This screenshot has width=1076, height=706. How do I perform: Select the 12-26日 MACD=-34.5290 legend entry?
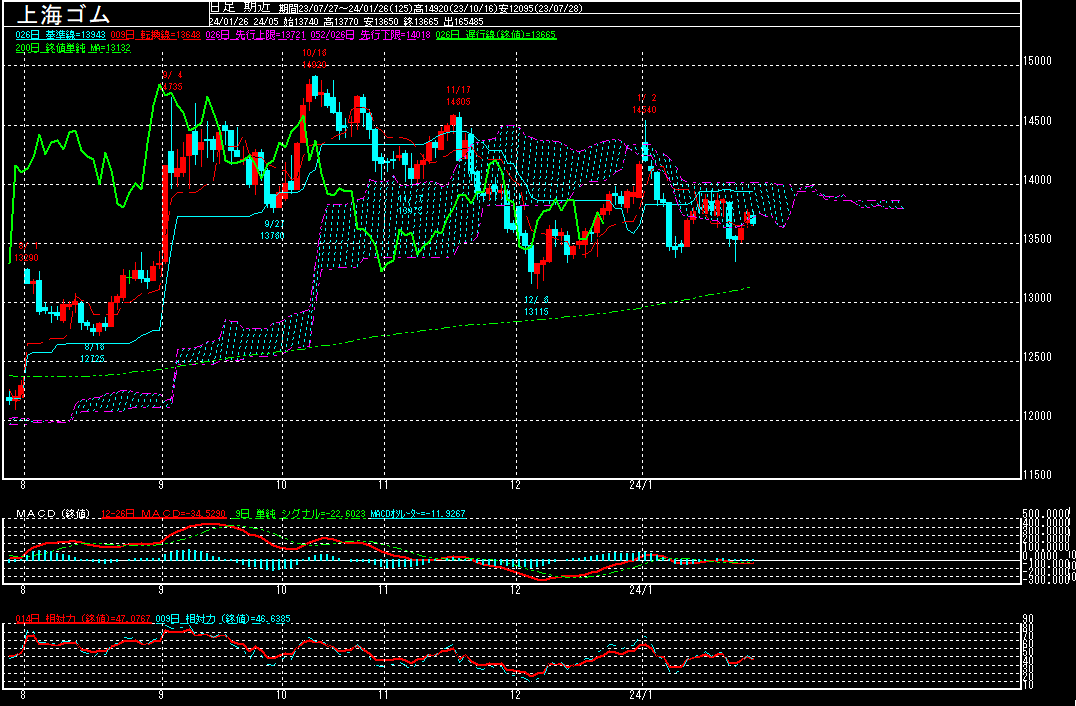click(163, 513)
